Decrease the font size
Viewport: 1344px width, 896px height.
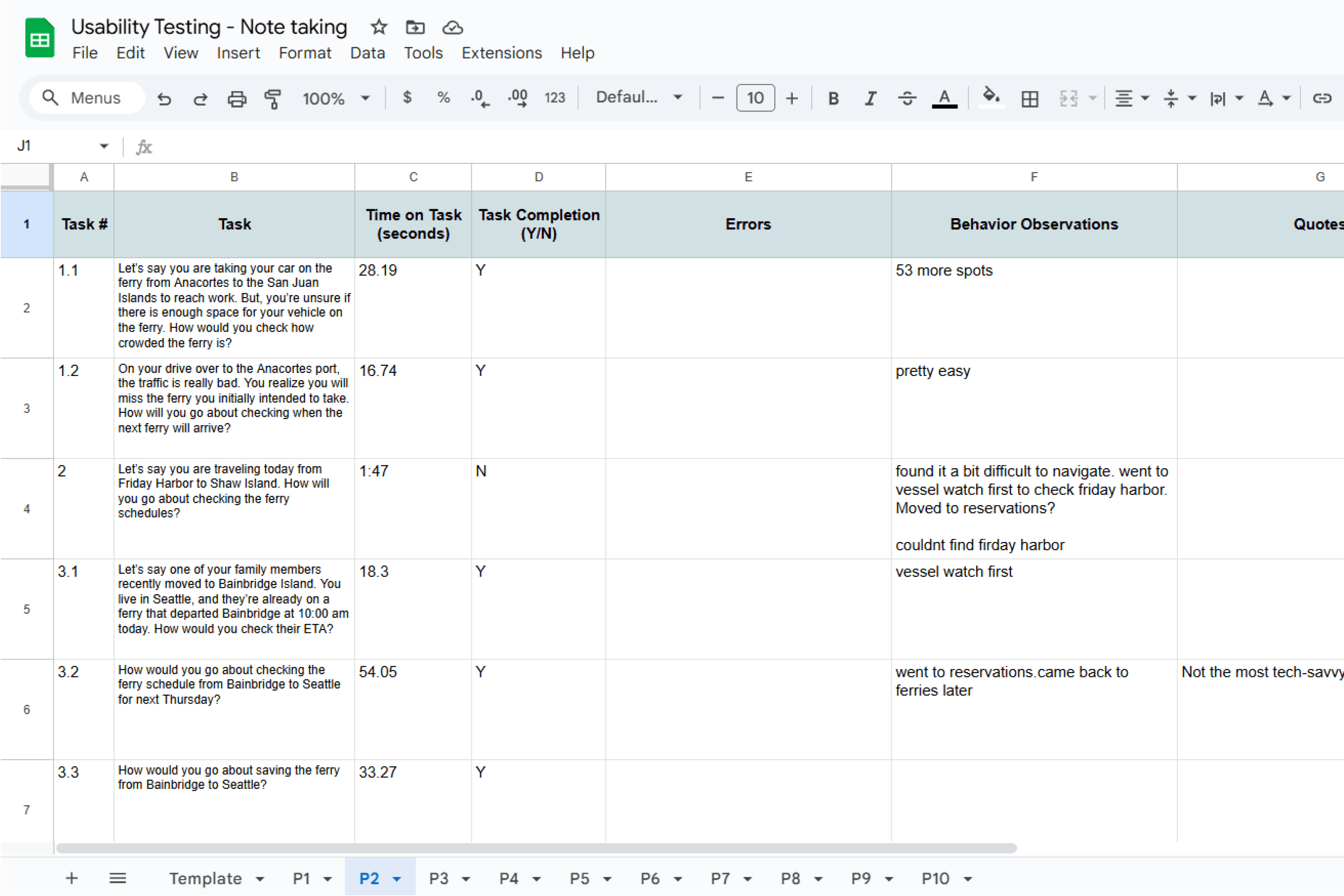pyautogui.click(x=718, y=98)
